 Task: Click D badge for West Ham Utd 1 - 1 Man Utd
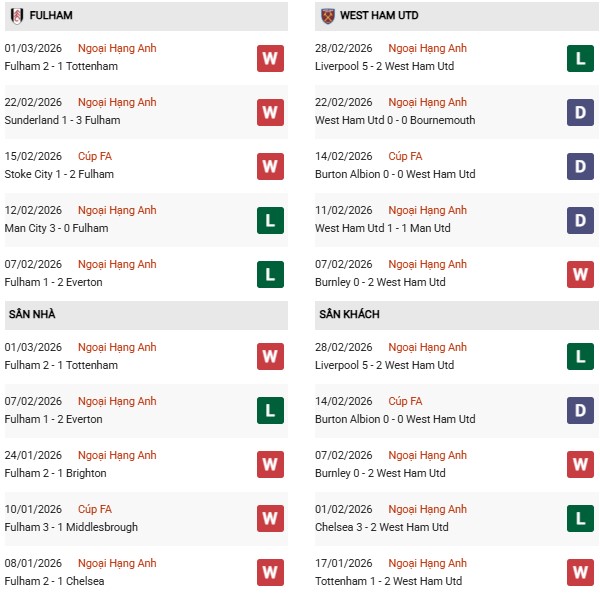[x=580, y=220]
